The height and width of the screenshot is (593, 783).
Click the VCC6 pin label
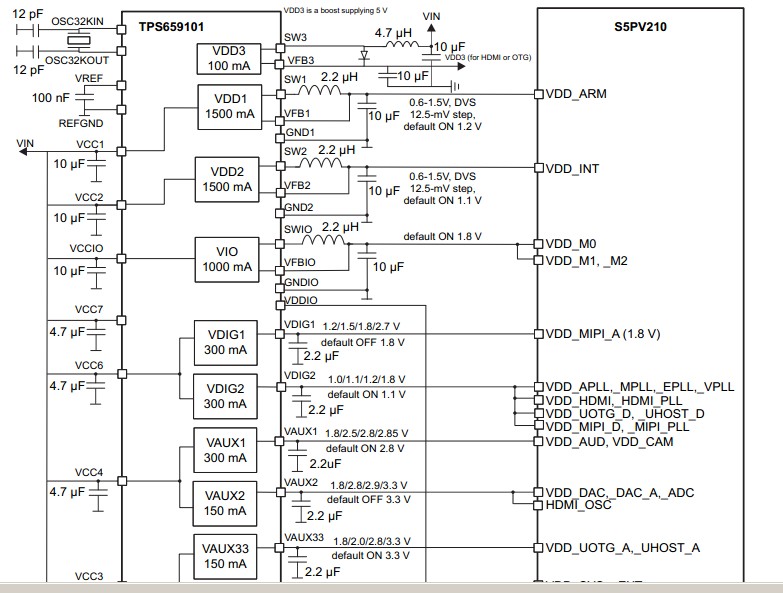tap(89, 365)
